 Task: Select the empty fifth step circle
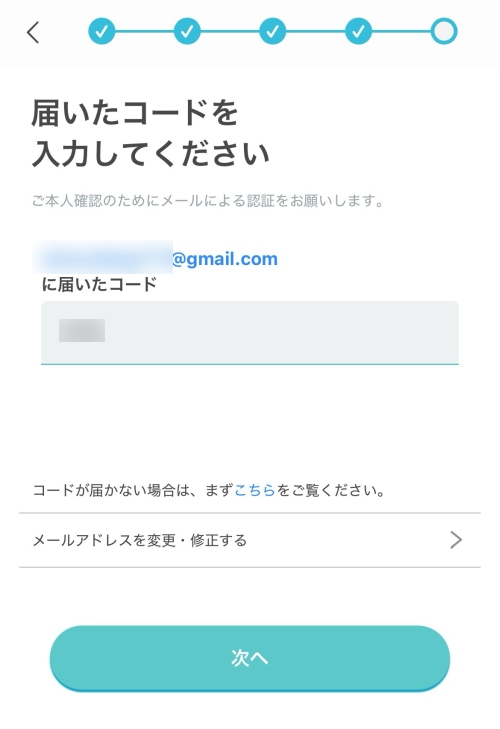[444, 31]
